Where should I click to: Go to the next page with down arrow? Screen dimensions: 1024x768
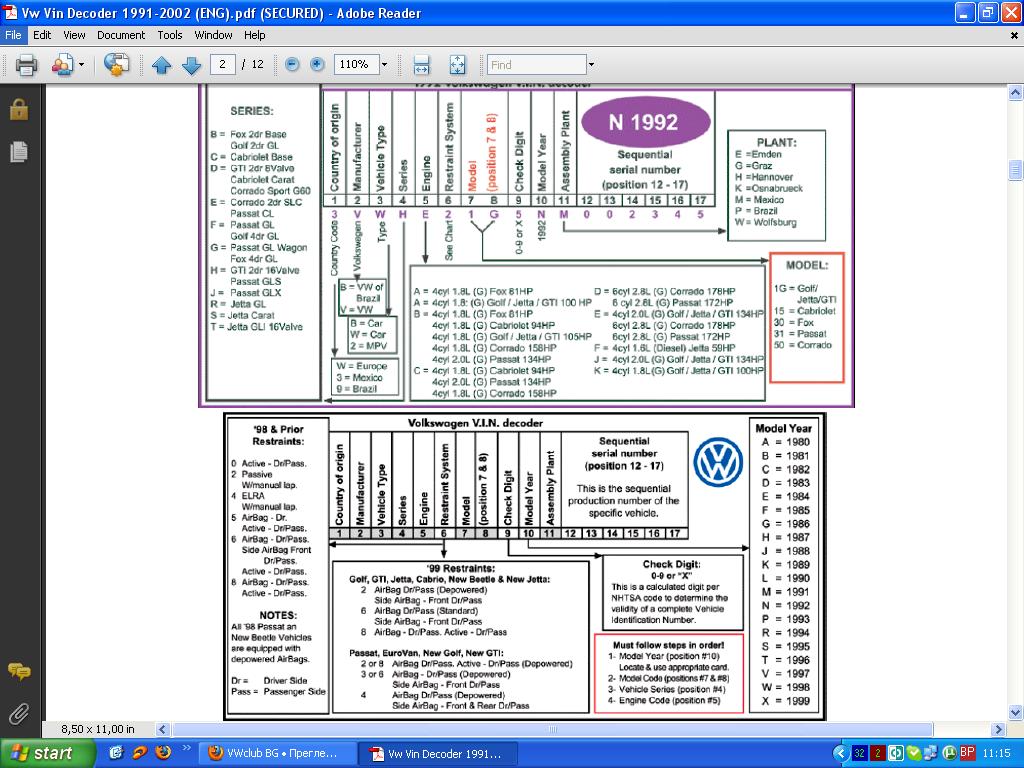[191, 65]
